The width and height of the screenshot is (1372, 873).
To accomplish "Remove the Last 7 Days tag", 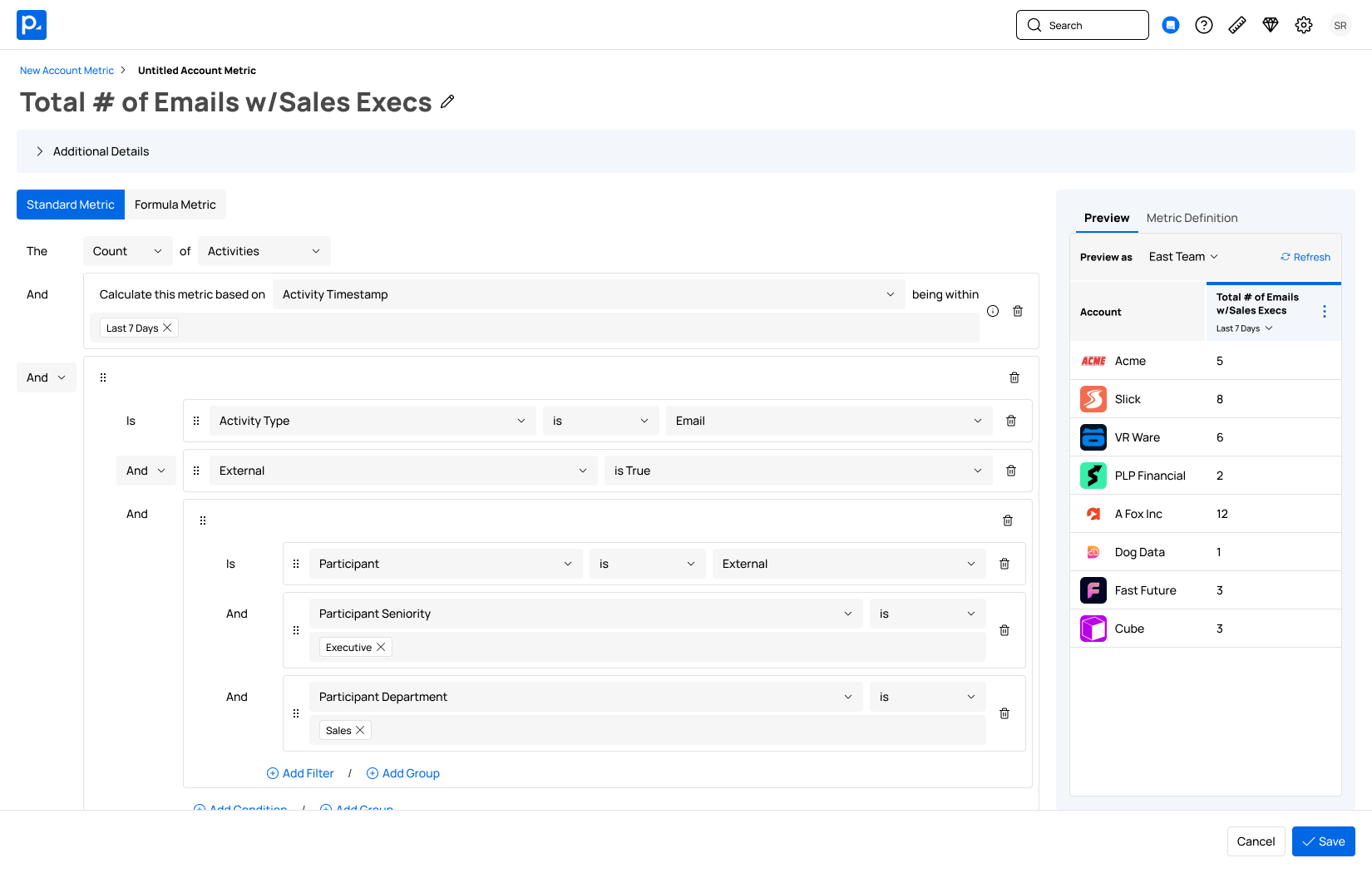I will click(x=167, y=328).
